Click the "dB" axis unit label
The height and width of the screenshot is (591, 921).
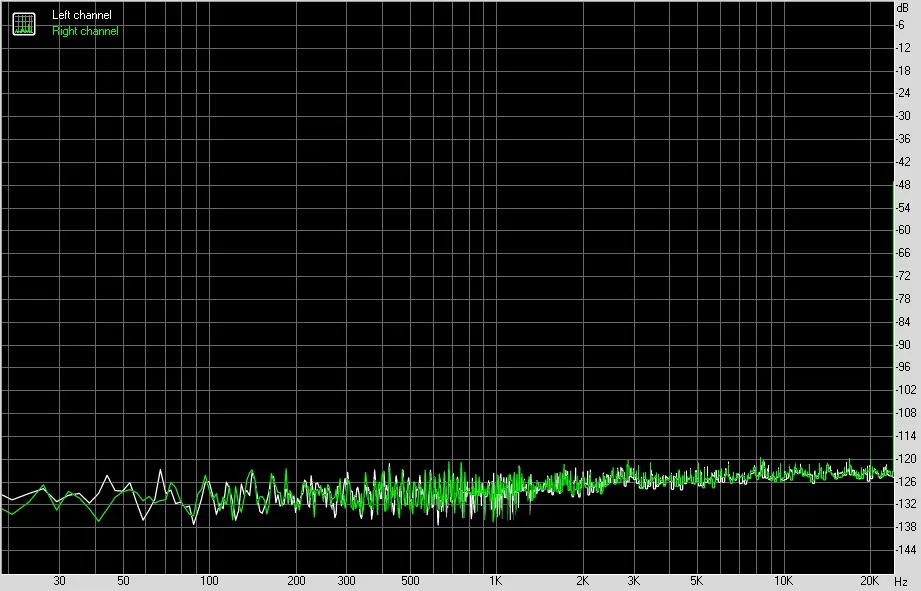[903, 8]
